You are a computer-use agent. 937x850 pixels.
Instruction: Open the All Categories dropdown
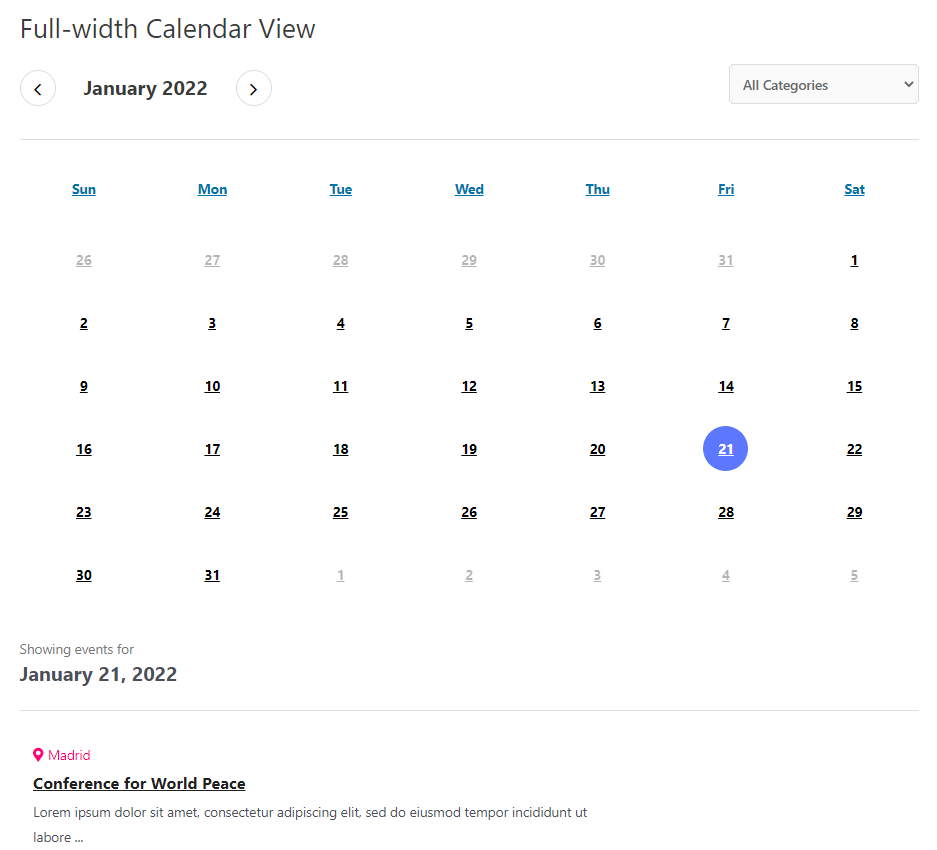[823, 84]
